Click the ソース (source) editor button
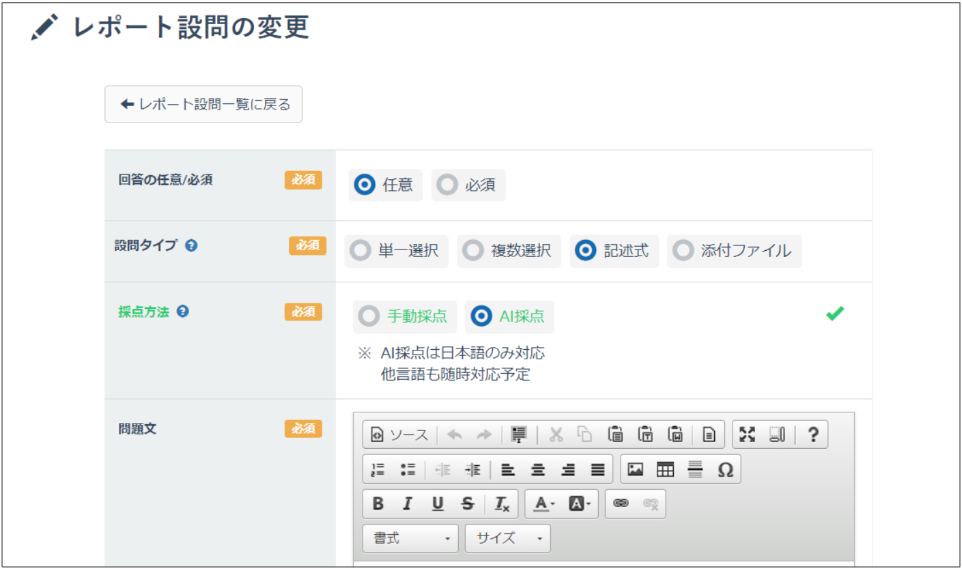The width and height of the screenshot is (962, 568). [400, 435]
